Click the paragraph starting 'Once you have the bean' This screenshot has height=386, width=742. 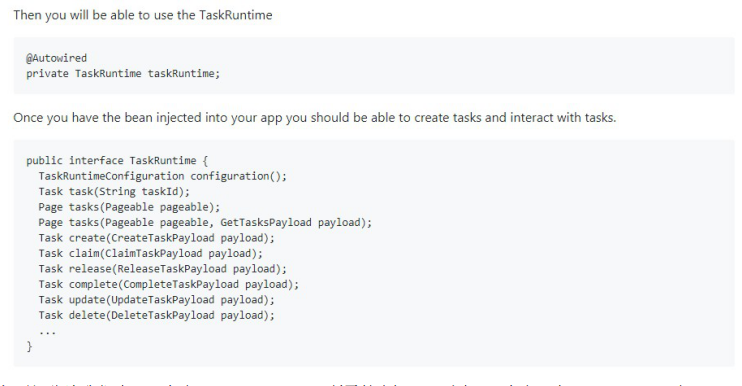click(x=315, y=117)
